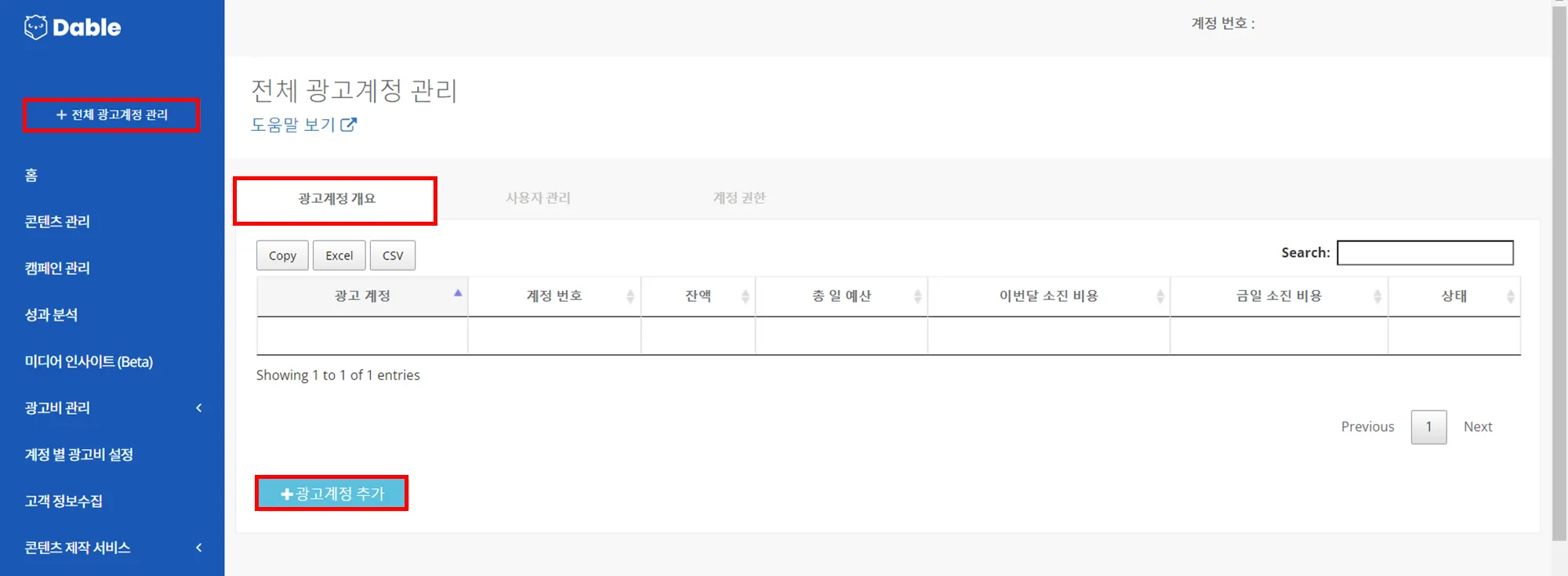The width and height of the screenshot is (1568, 576).
Task: Sort by 광고 계정 column arrow
Action: (x=458, y=293)
